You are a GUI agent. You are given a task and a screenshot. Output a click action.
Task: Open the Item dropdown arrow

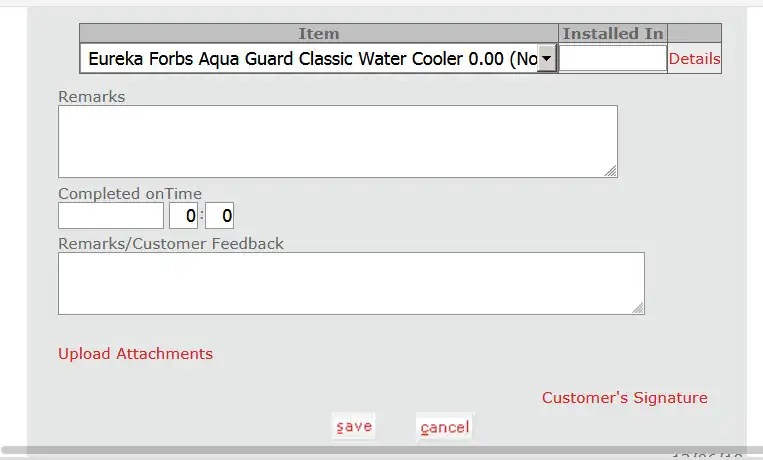click(x=547, y=59)
